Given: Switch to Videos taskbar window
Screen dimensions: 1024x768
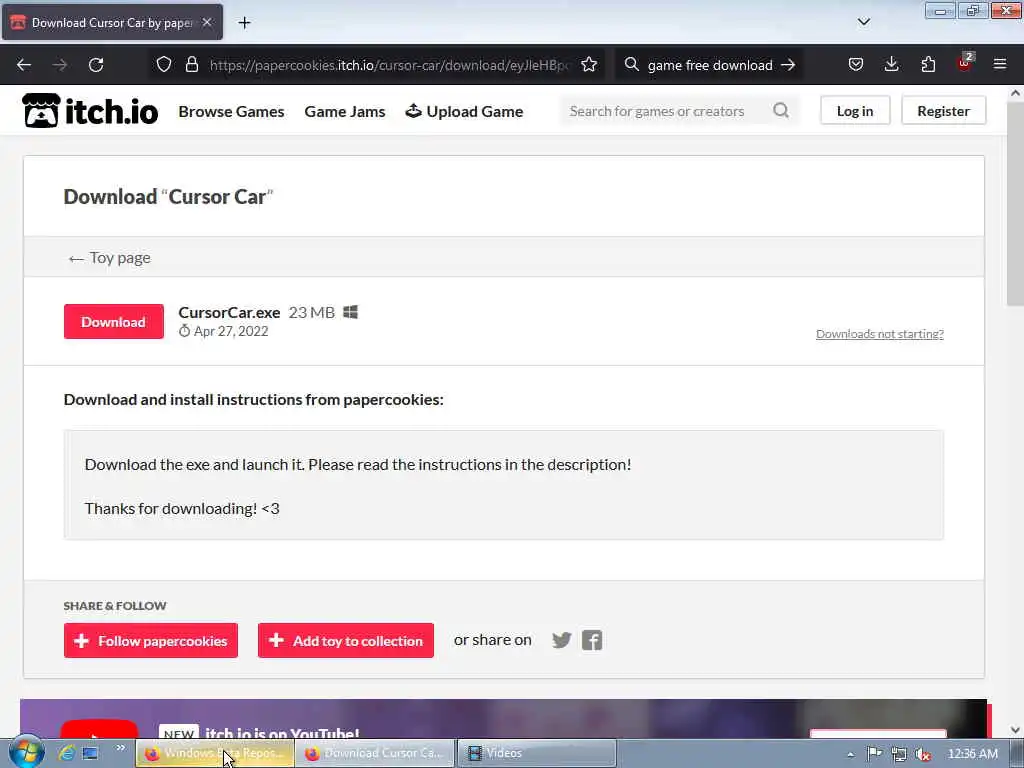Looking at the screenshot, I should pos(536,753).
